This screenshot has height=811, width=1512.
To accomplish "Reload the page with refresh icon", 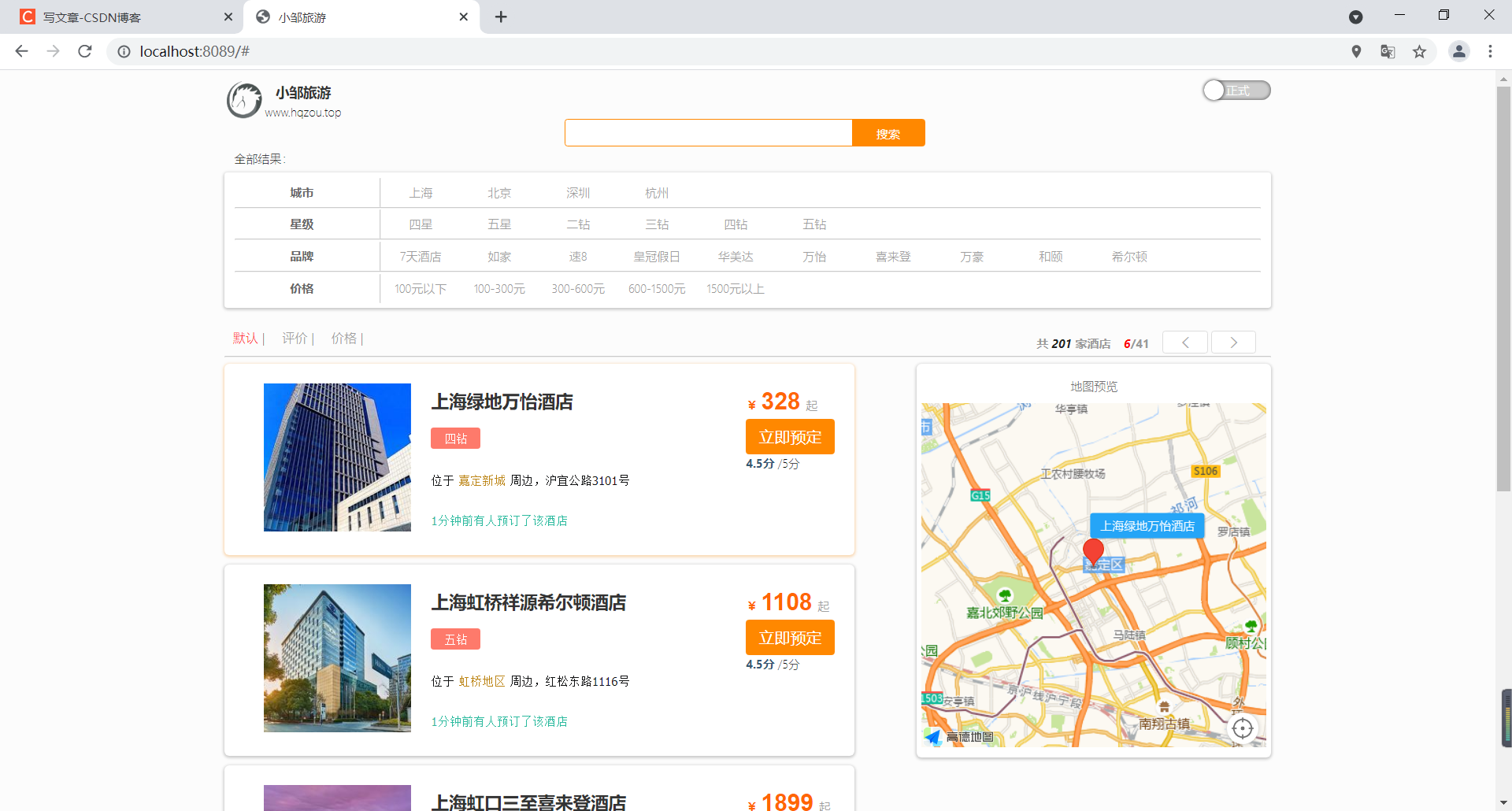I will [x=85, y=51].
